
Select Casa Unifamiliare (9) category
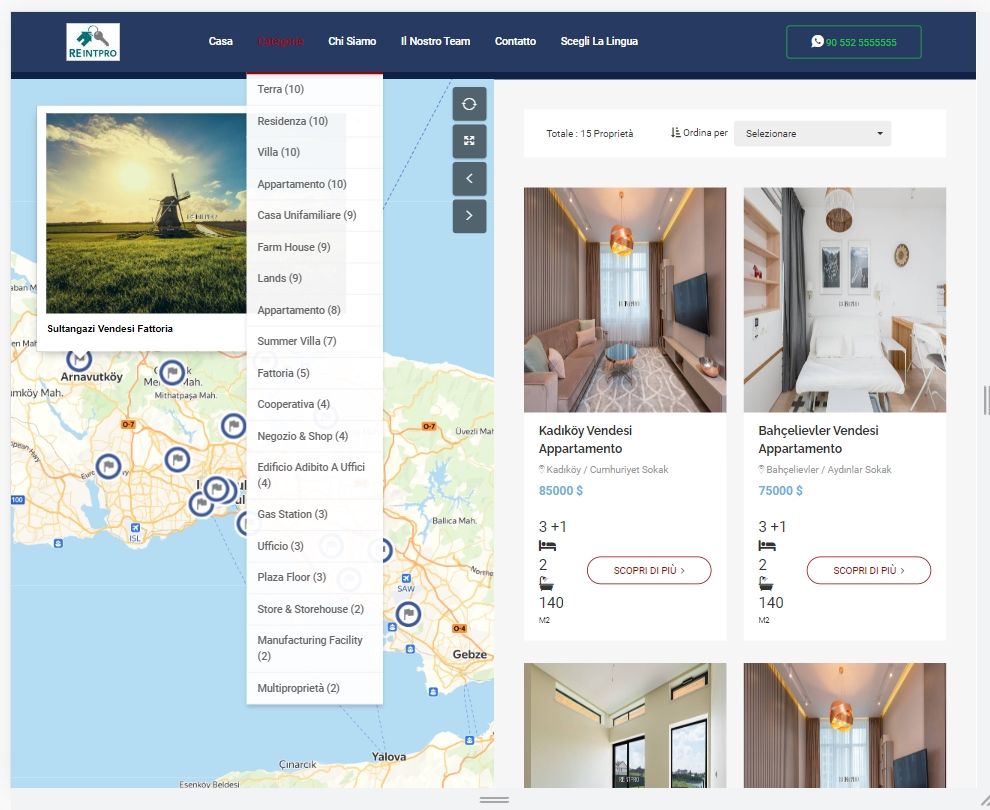click(x=314, y=215)
